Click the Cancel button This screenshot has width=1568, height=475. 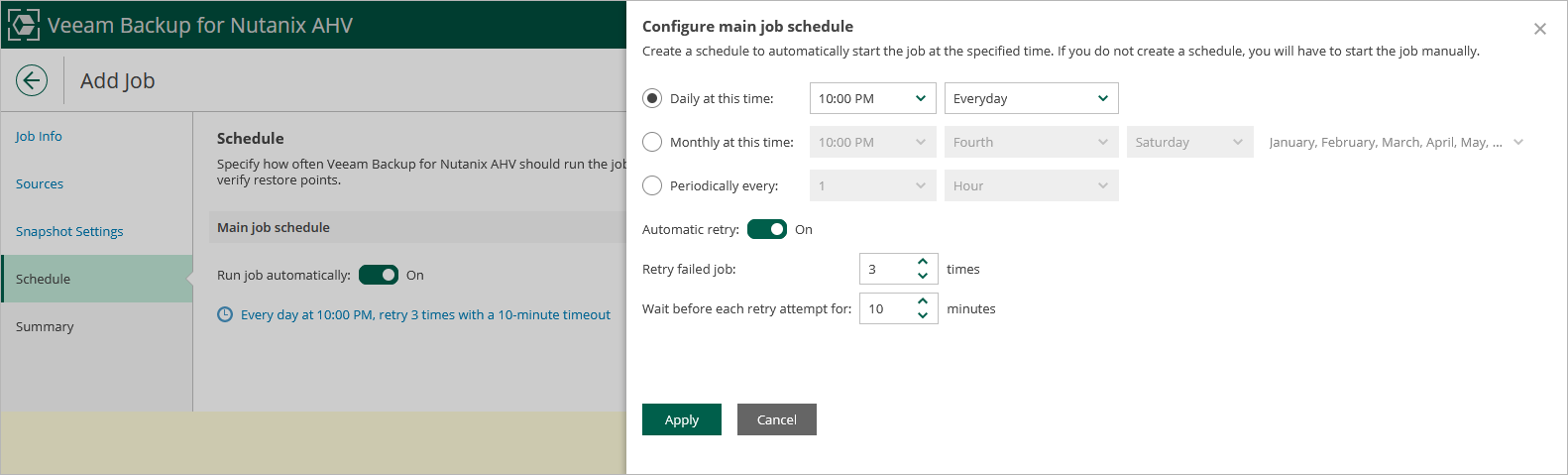[x=777, y=419]
